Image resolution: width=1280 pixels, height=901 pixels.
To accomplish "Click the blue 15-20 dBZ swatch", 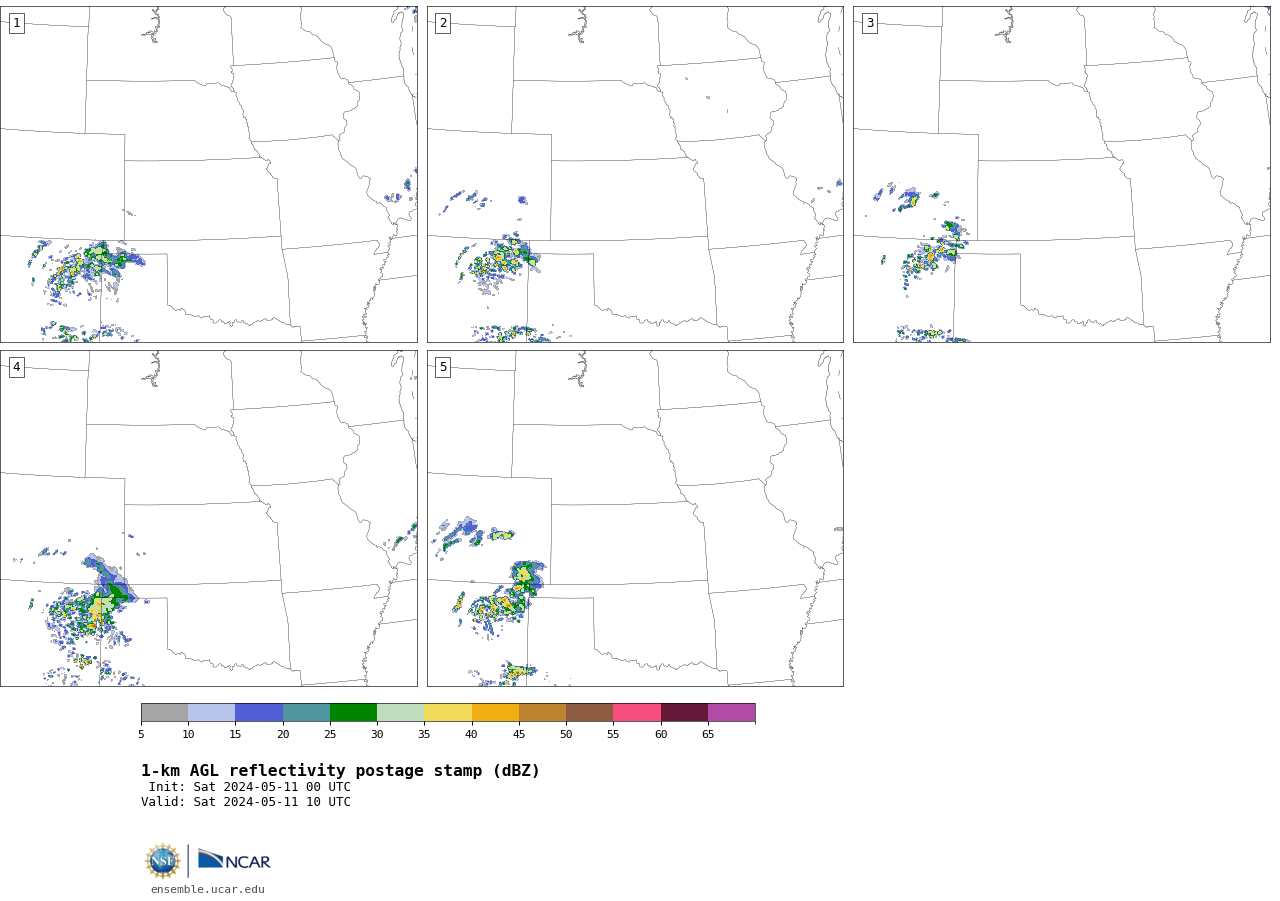I will [x=259, y=712].
